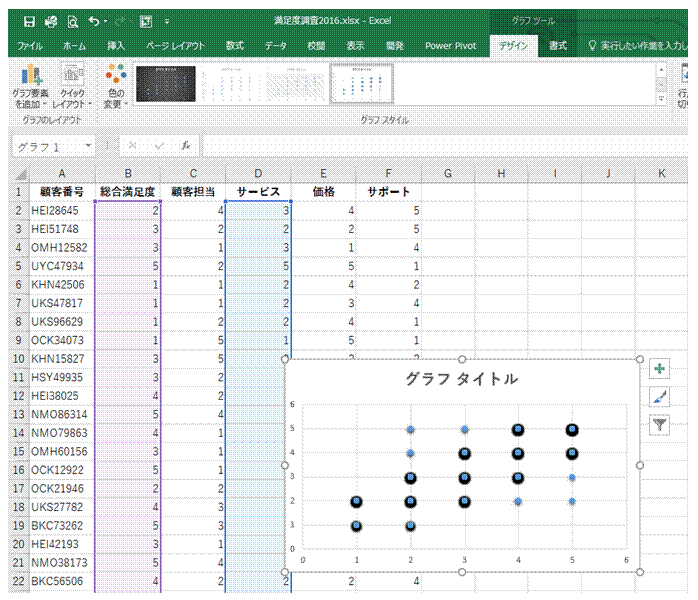Click cell with HEI28645

[x=62, y=211]
